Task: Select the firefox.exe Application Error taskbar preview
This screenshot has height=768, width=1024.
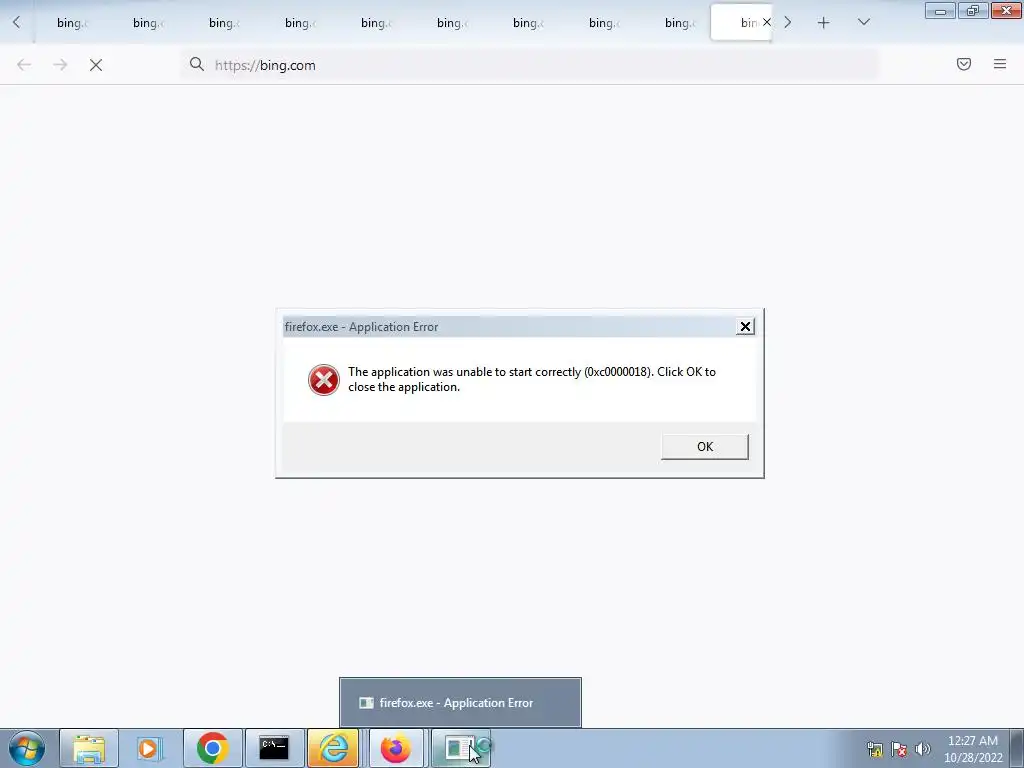Action: 460,703
